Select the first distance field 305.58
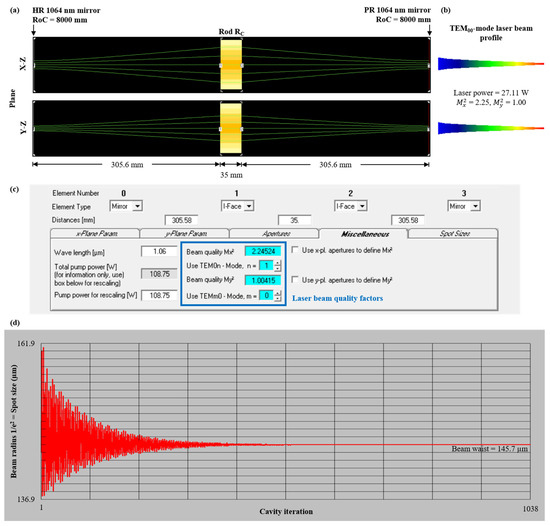Image resolution: width=550 pixels, height=526 pixels. (x=182, y=220)
